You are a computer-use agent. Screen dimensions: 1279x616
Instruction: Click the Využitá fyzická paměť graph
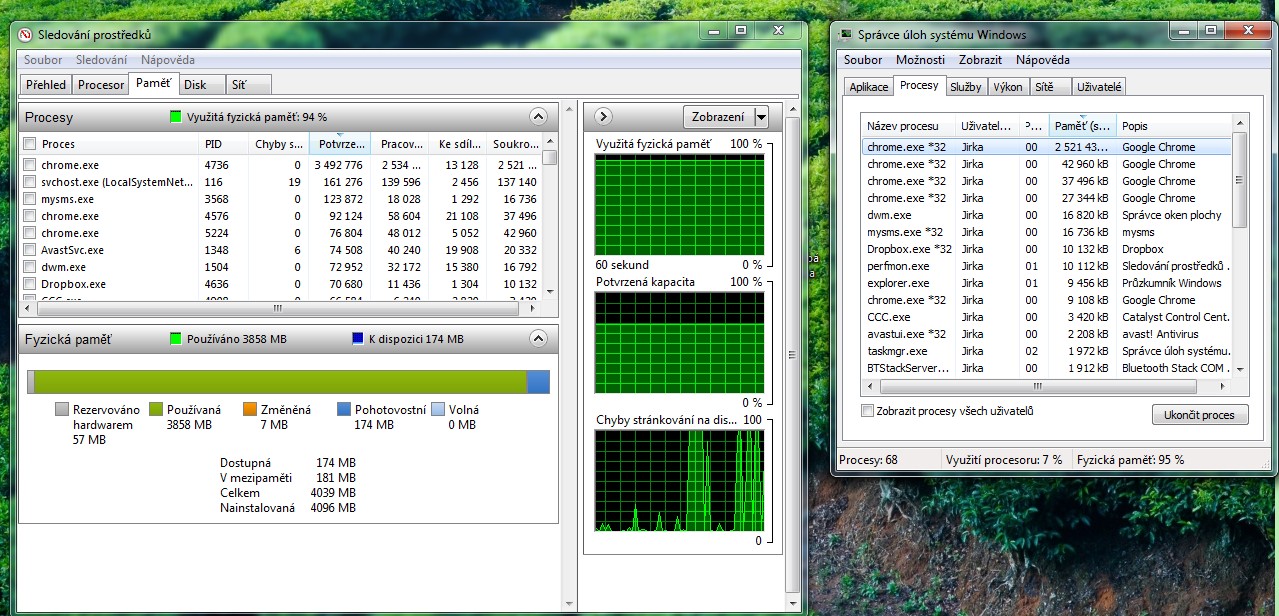[x=679, y=203]
